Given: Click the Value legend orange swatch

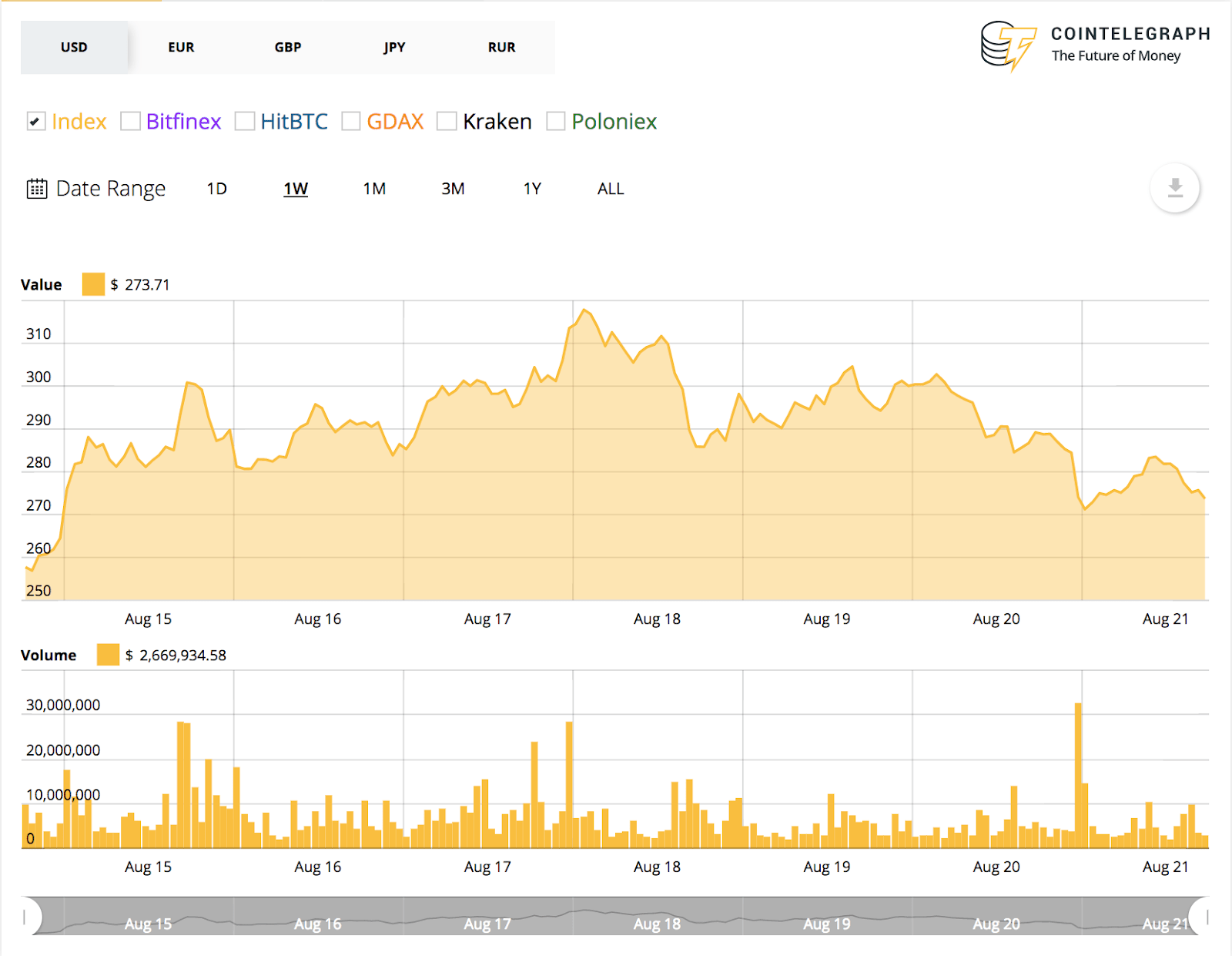Looking at the screenshot, I should [x=93, y=284].
